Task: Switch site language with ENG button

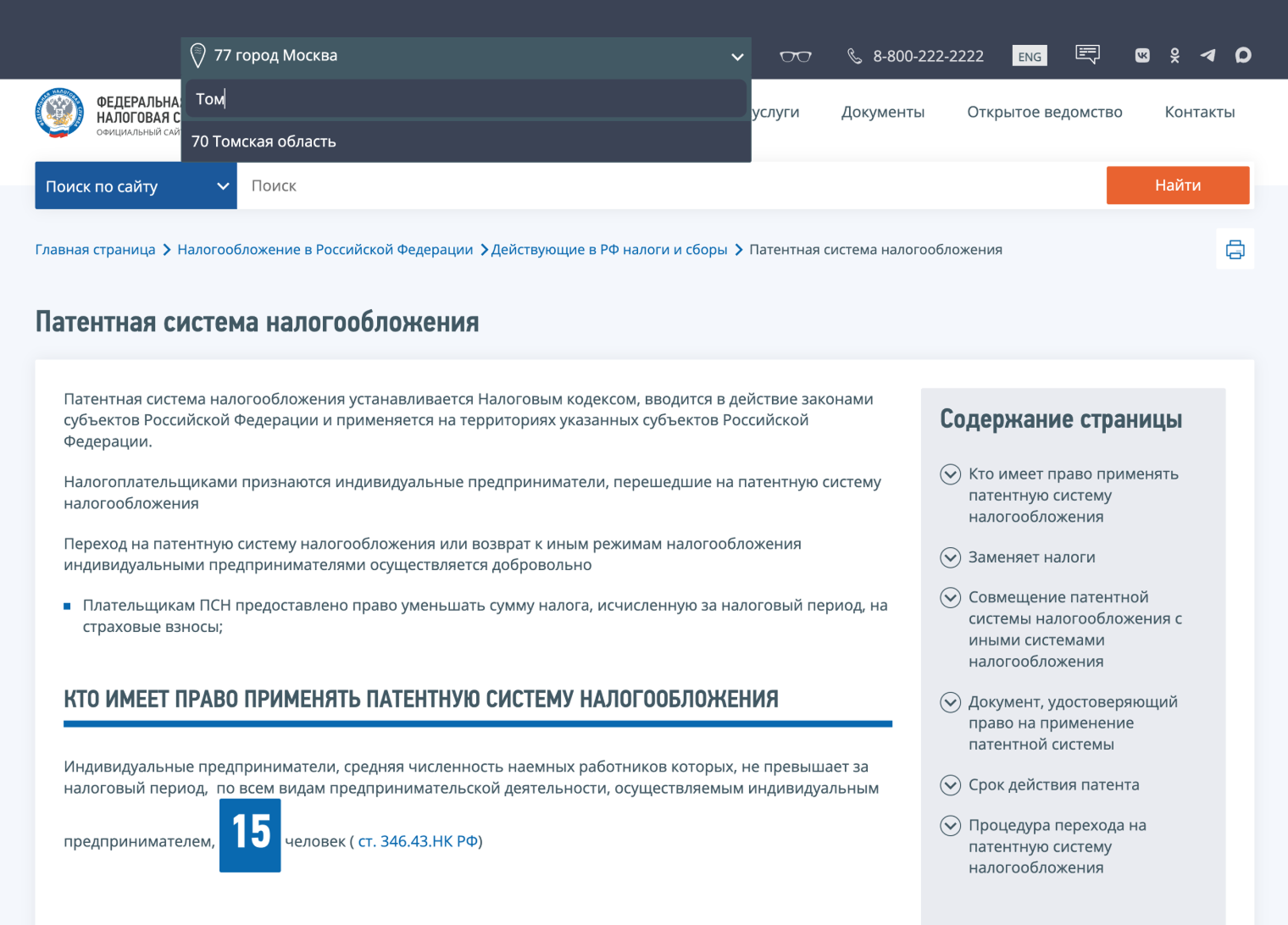Action: (1029, 55)
